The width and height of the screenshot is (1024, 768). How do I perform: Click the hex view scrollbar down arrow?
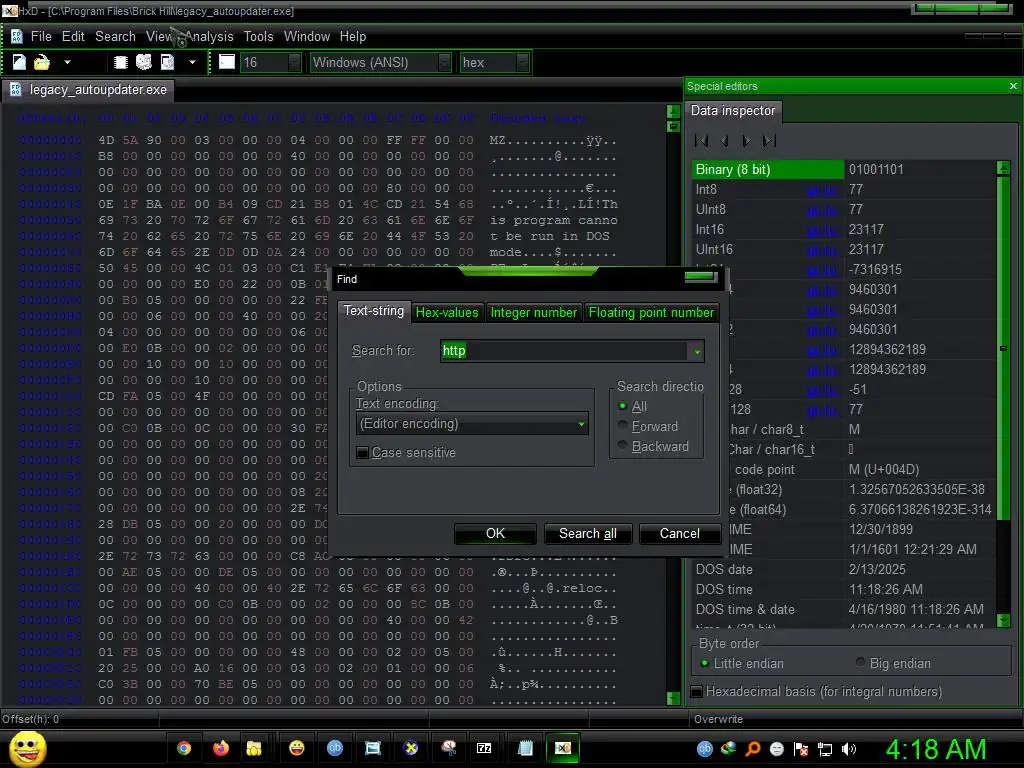[x=673, y=698]
